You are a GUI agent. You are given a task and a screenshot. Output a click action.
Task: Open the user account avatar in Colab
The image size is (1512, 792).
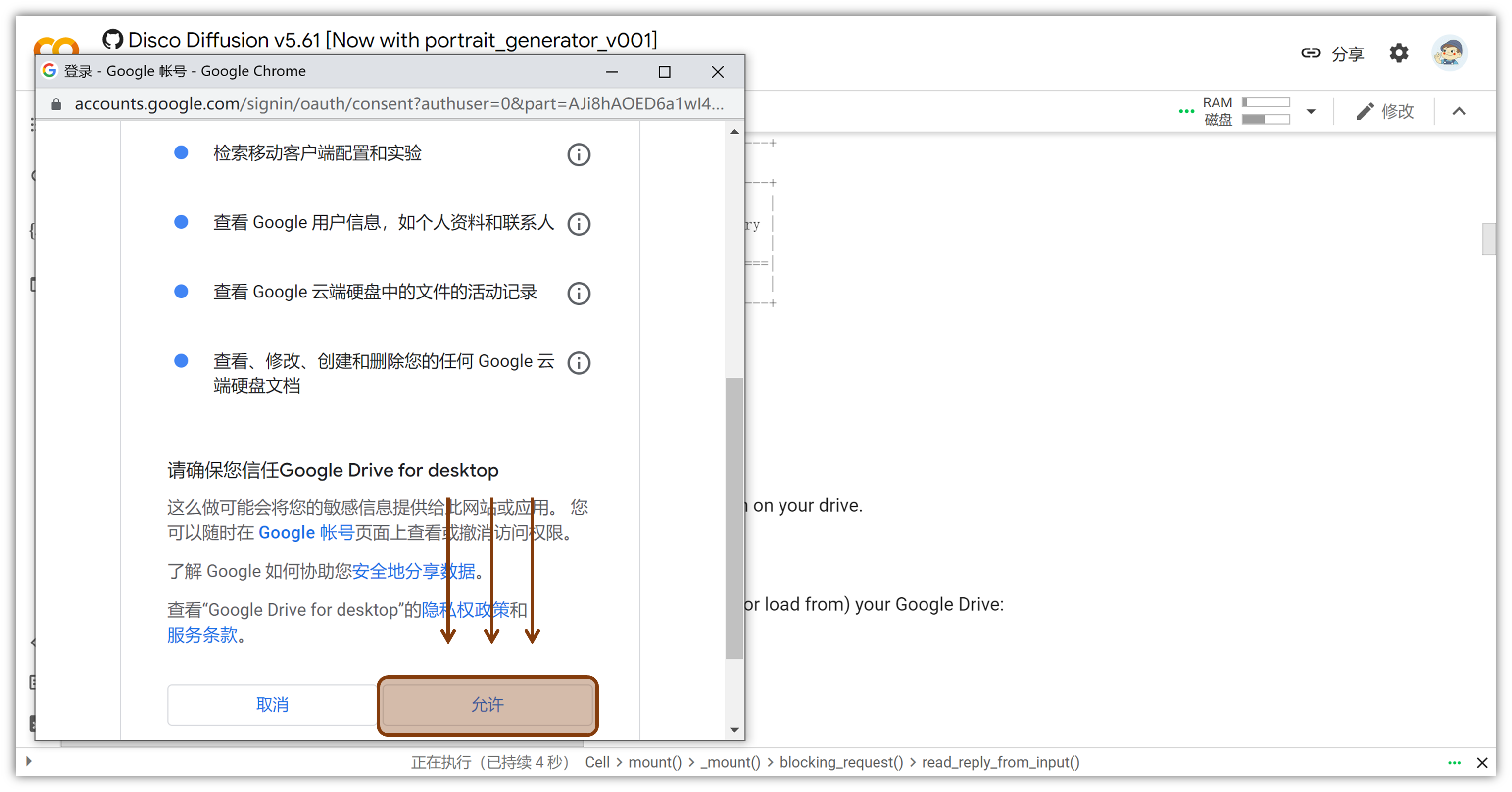[1449, 53]
